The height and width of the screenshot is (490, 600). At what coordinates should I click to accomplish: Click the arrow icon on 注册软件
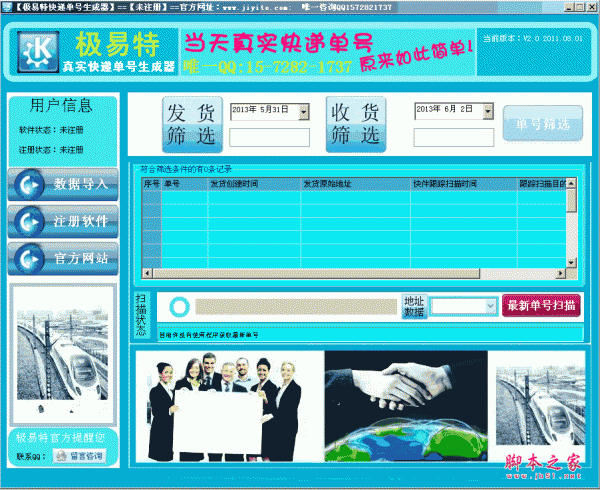[29, 222]
